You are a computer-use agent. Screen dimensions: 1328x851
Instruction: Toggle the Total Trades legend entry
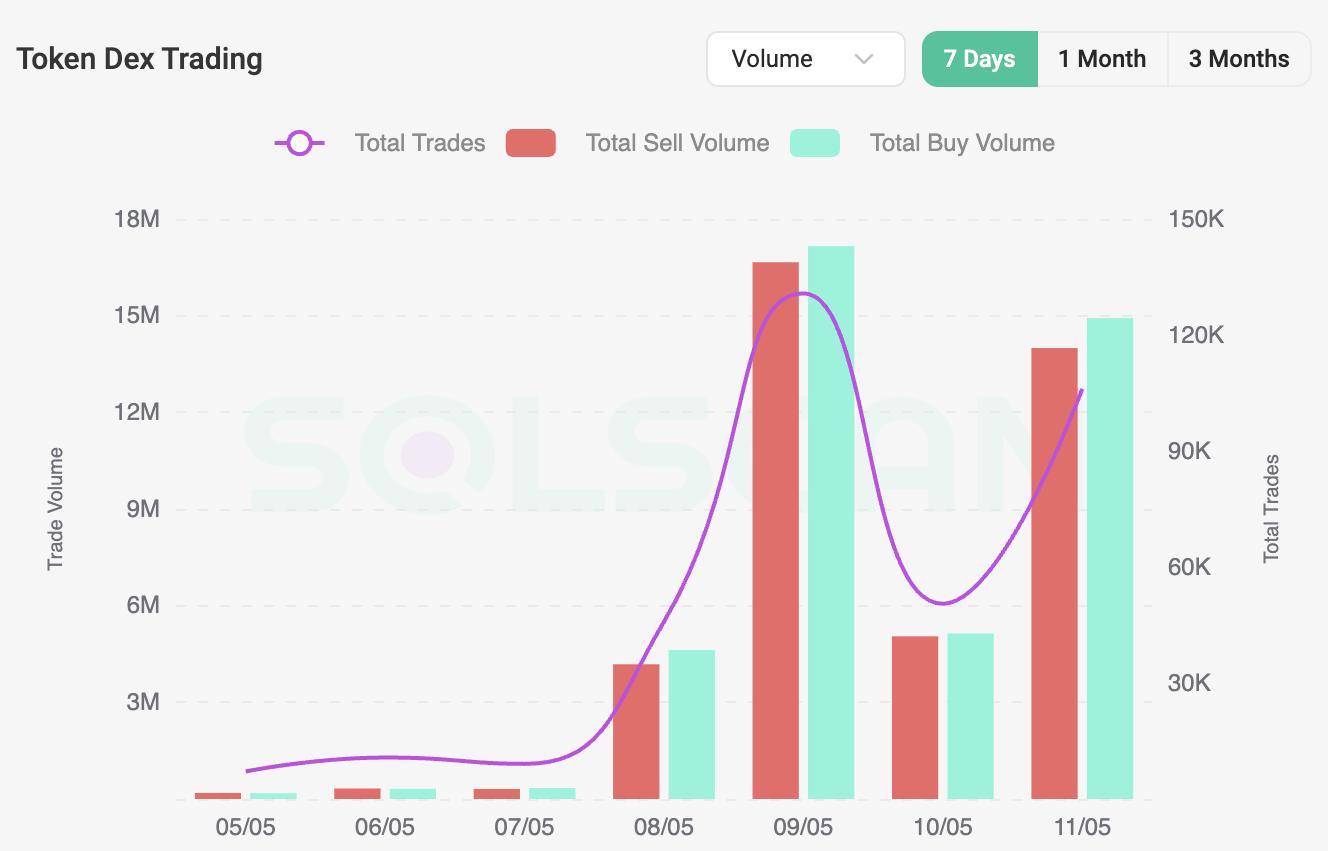[x=419, y=143]
